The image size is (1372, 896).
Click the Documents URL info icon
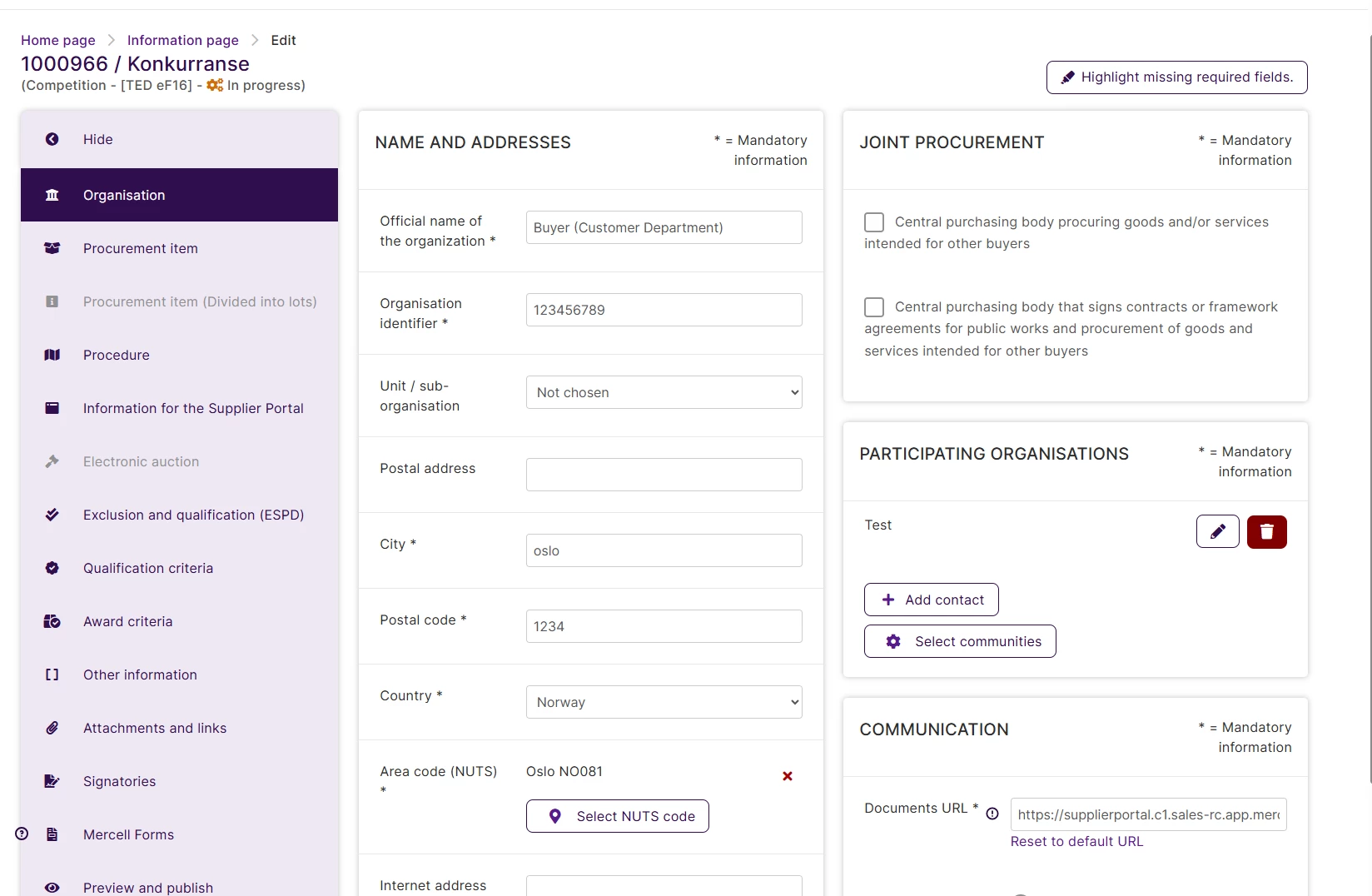(x=992, y=814)
